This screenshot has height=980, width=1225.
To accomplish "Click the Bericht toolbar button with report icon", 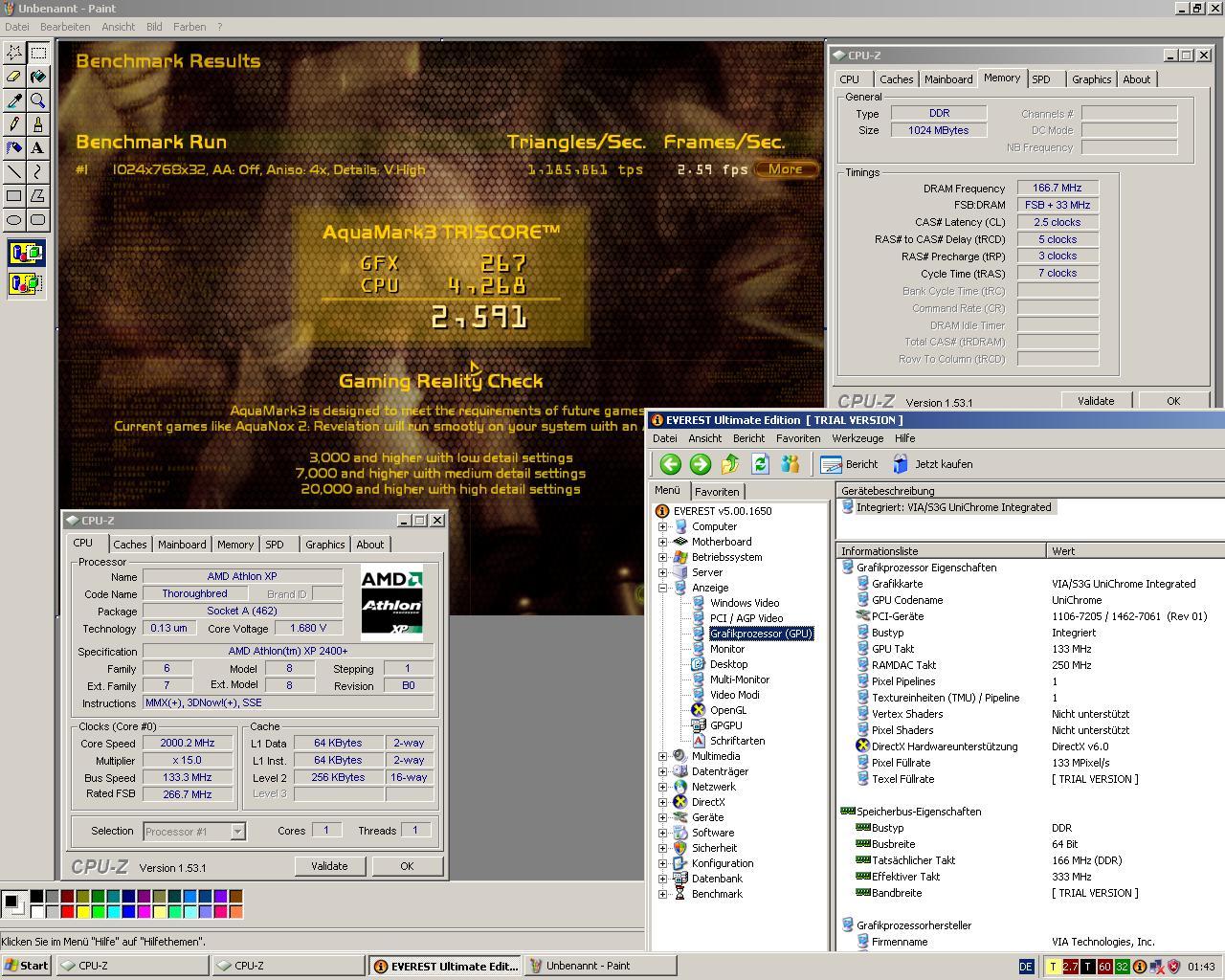I will point(850,464).
